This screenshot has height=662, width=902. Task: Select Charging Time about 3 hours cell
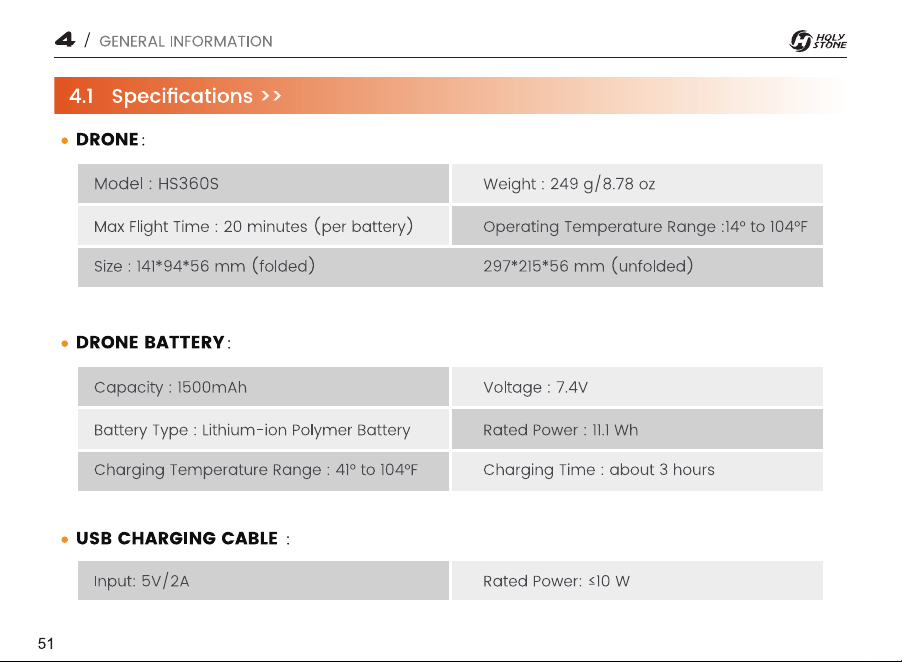637,471
